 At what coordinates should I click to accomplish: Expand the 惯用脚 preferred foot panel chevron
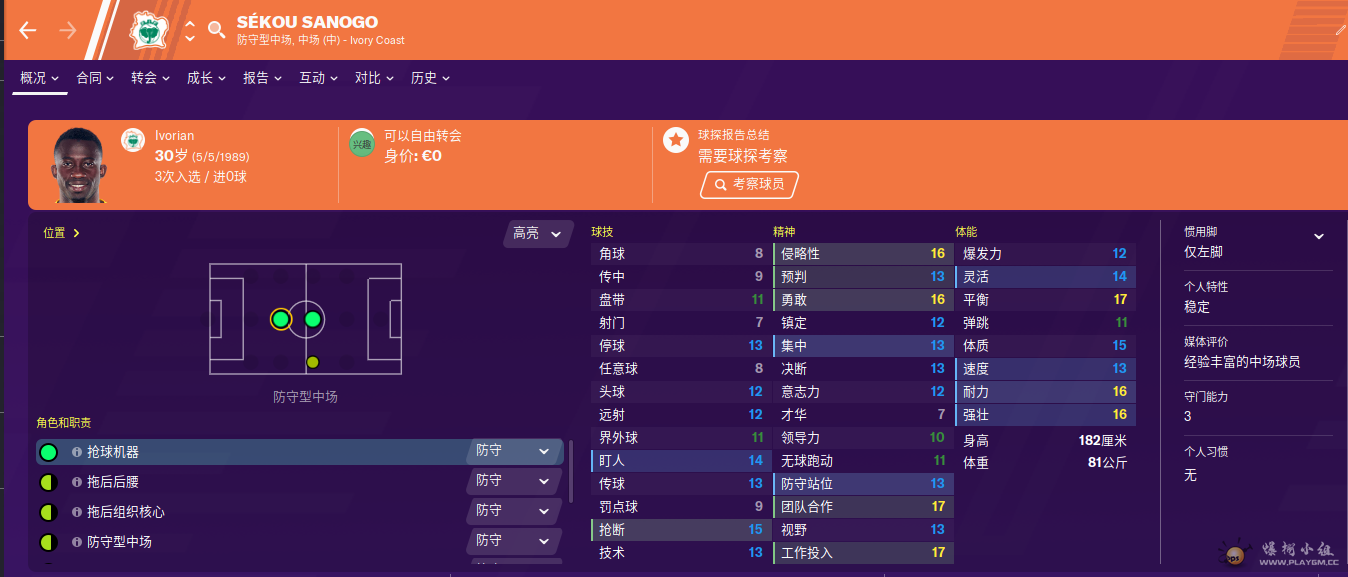click(1318, 236)
